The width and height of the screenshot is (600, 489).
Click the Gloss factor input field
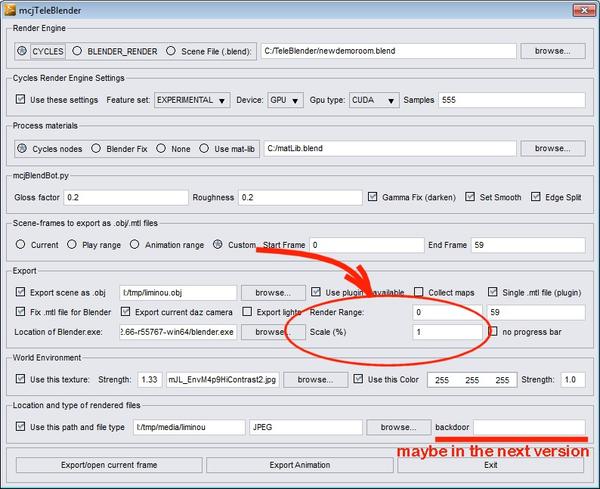coord(126,197)
